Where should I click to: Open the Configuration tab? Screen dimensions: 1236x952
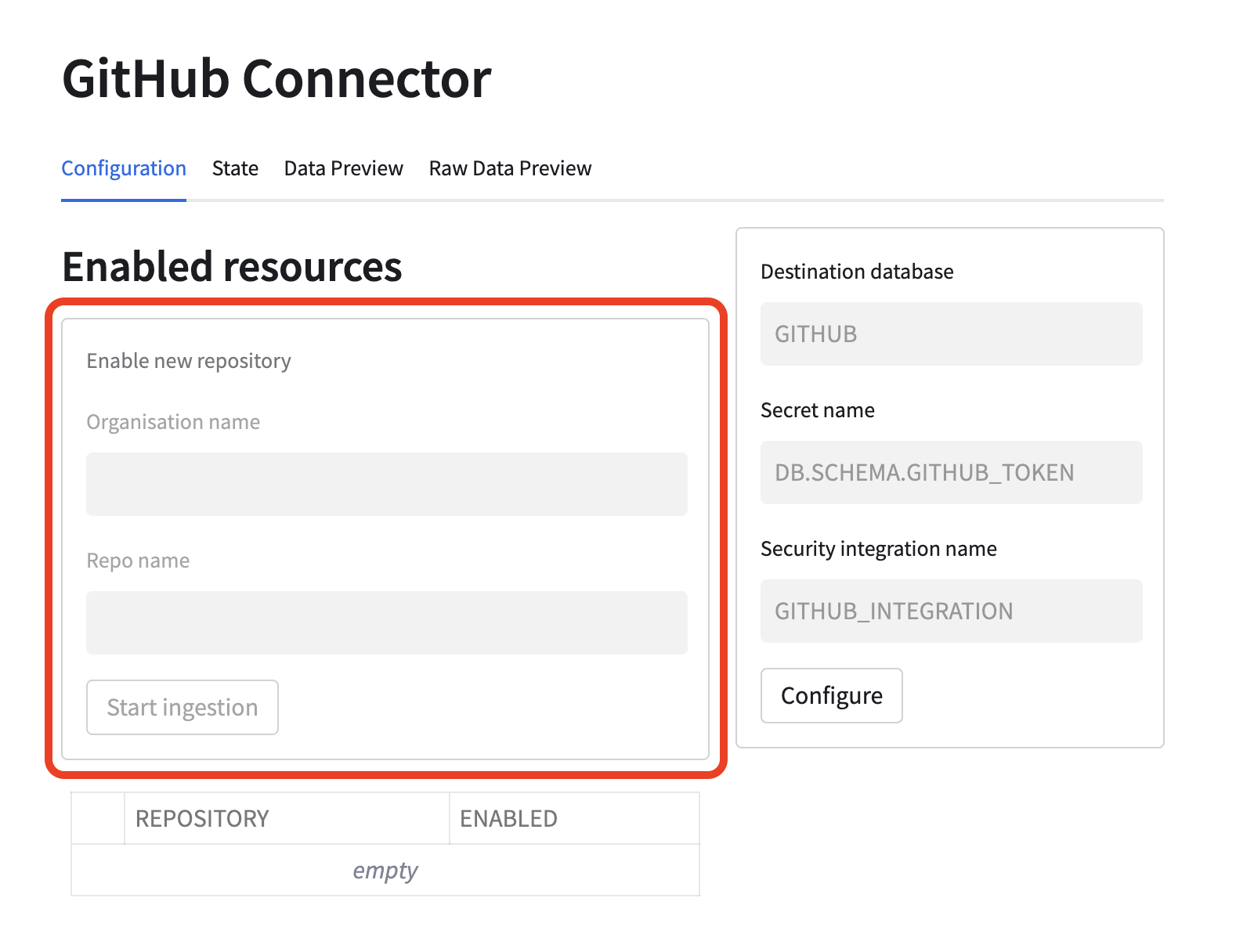(124, 168)
